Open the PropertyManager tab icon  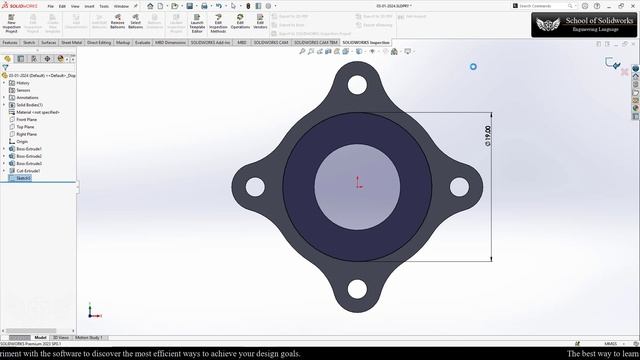[x=20, y=59]
